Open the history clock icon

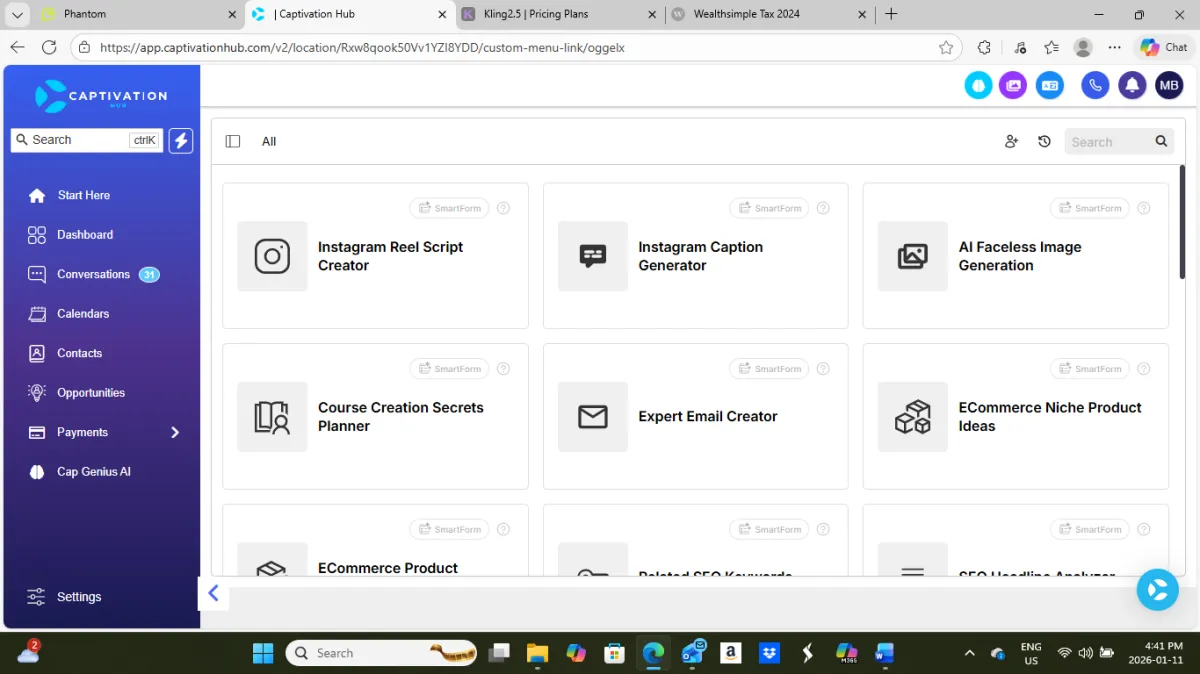click(x=1044, y=142)
